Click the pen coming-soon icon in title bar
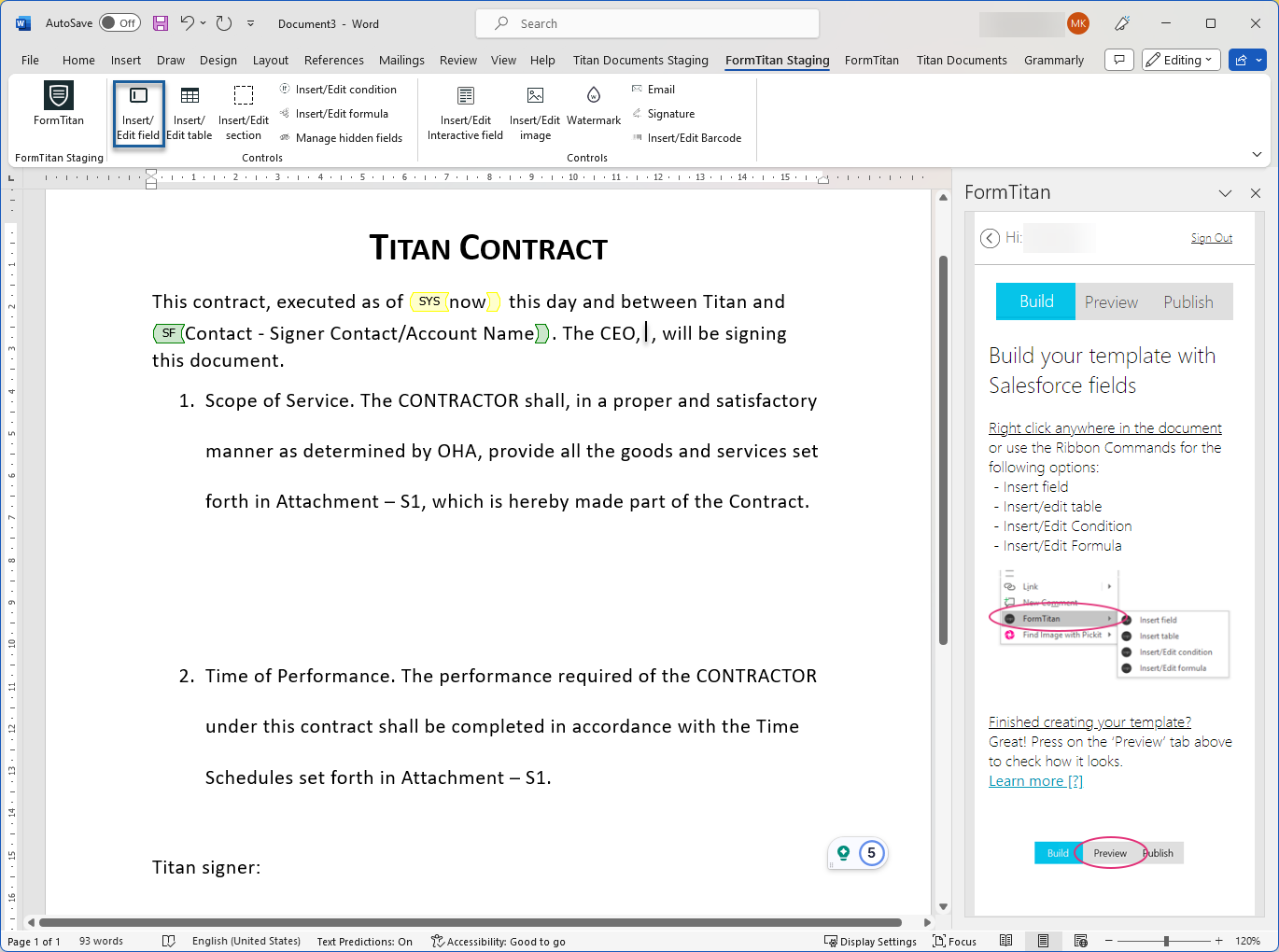 (x=1123, y=23)
